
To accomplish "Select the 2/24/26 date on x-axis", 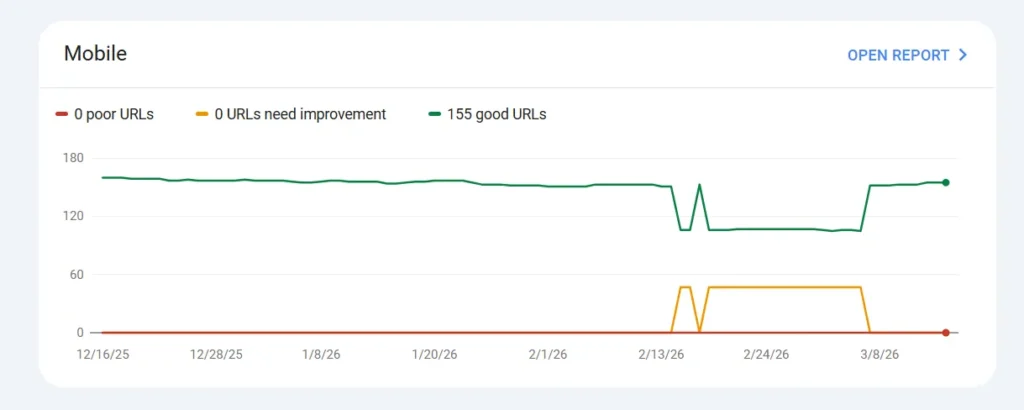I will point(766,354).
